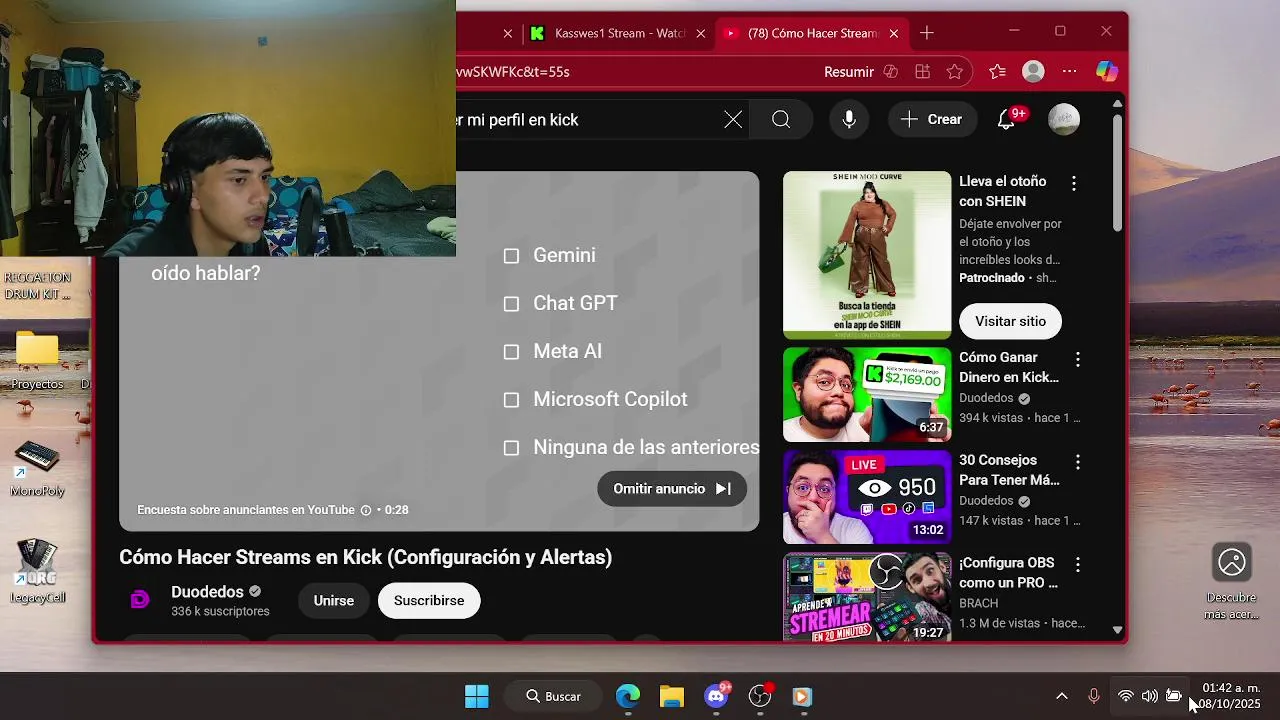Open the volume speaker tray icon
The width and height of the screenshot is (1280, 720).
tap(1150, 696)
